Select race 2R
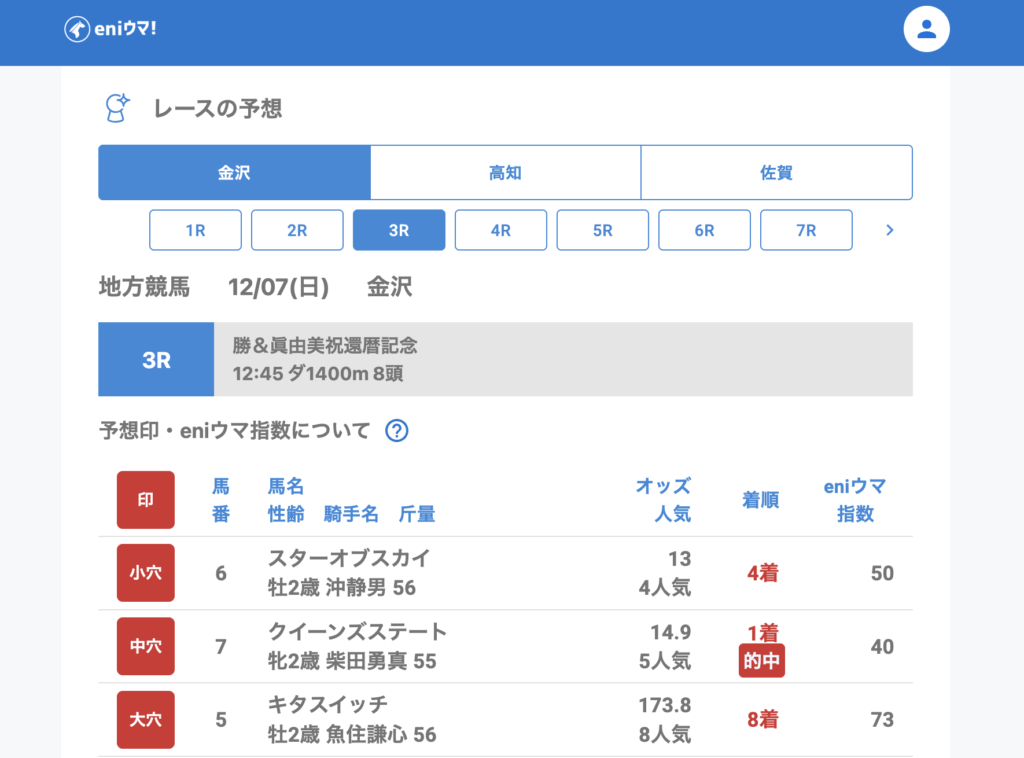Viewport: 1024px width, 758px height. 297,230
